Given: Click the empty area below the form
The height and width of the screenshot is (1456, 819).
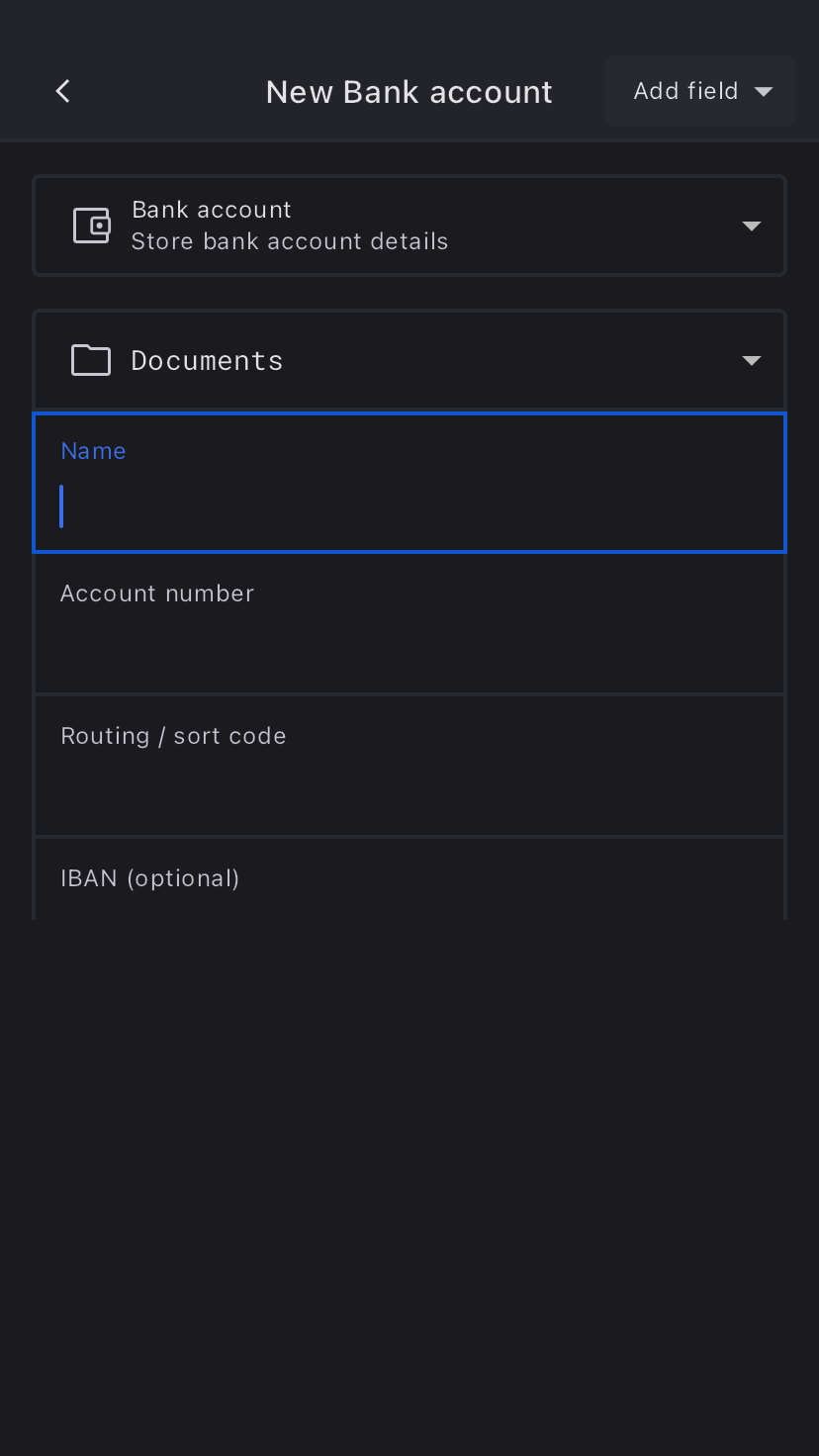Looking at the screenshot, I should 409,1187.
